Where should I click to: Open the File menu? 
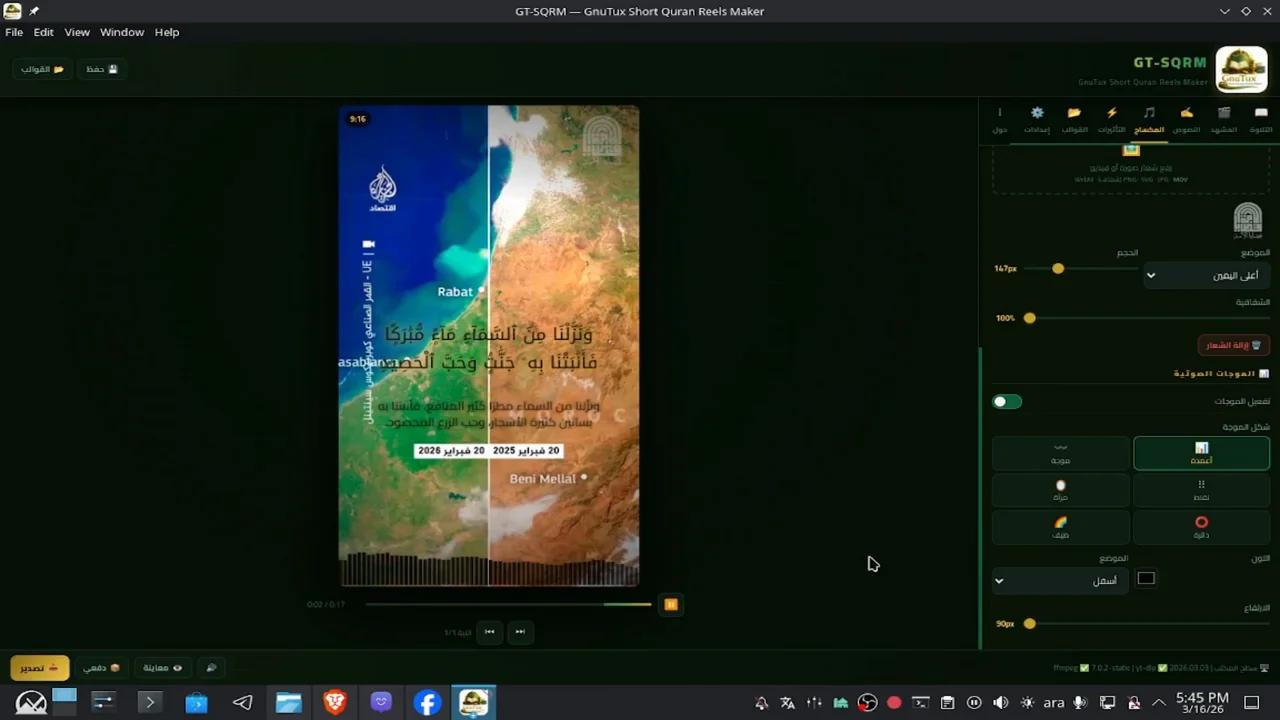[14, 32]
